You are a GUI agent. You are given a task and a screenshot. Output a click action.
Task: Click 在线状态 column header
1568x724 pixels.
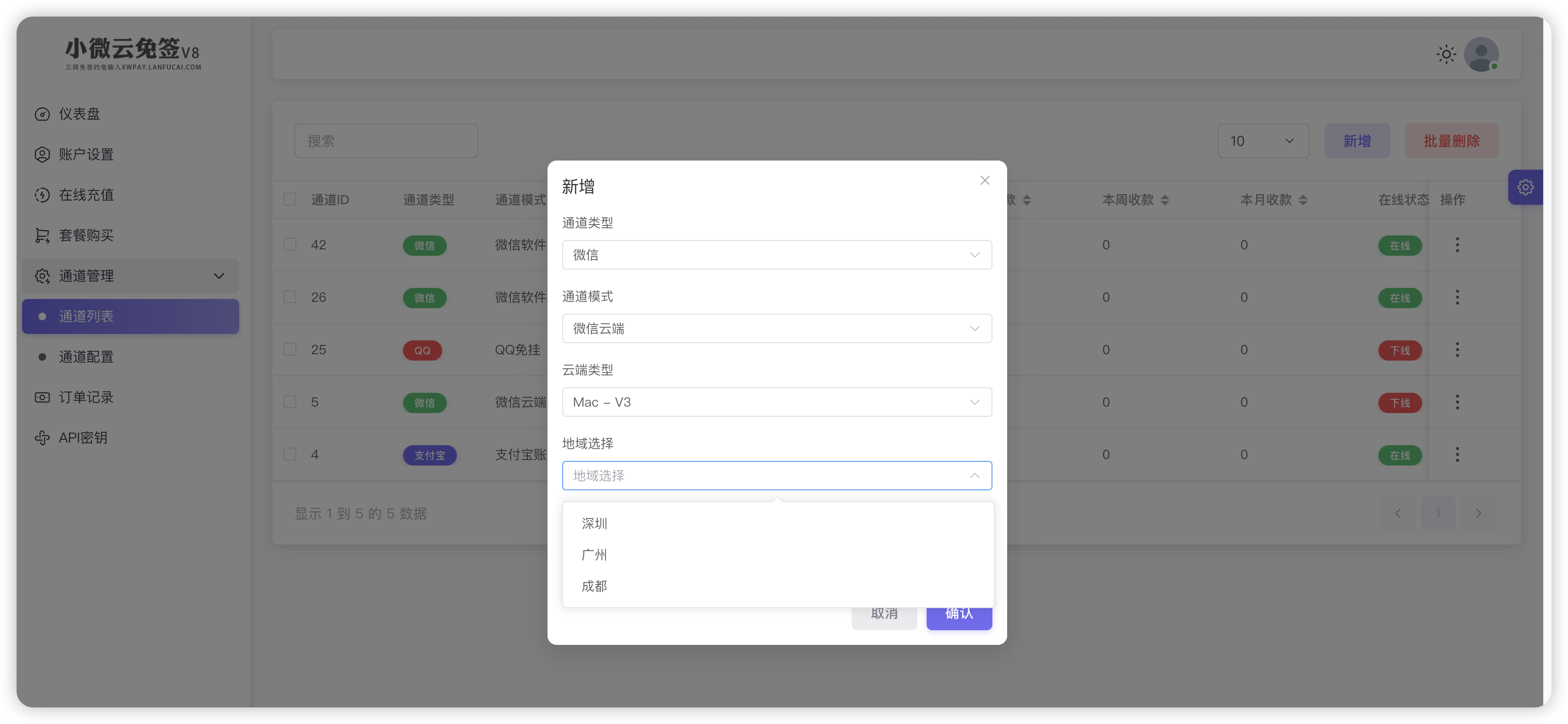1403,200
